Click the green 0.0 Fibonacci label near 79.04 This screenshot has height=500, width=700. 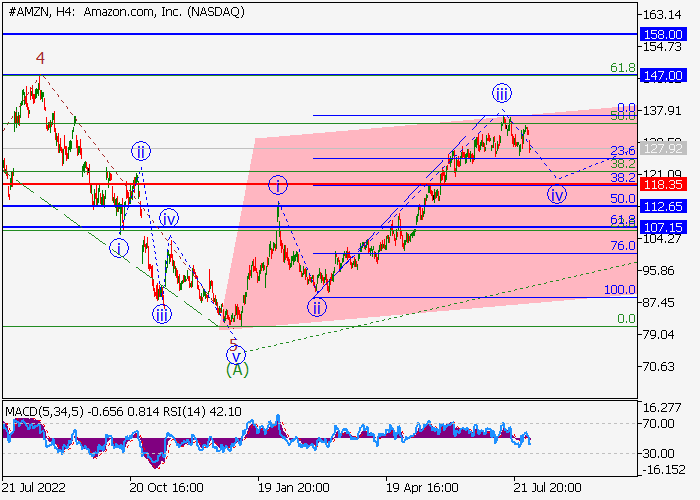click(626, 319)
